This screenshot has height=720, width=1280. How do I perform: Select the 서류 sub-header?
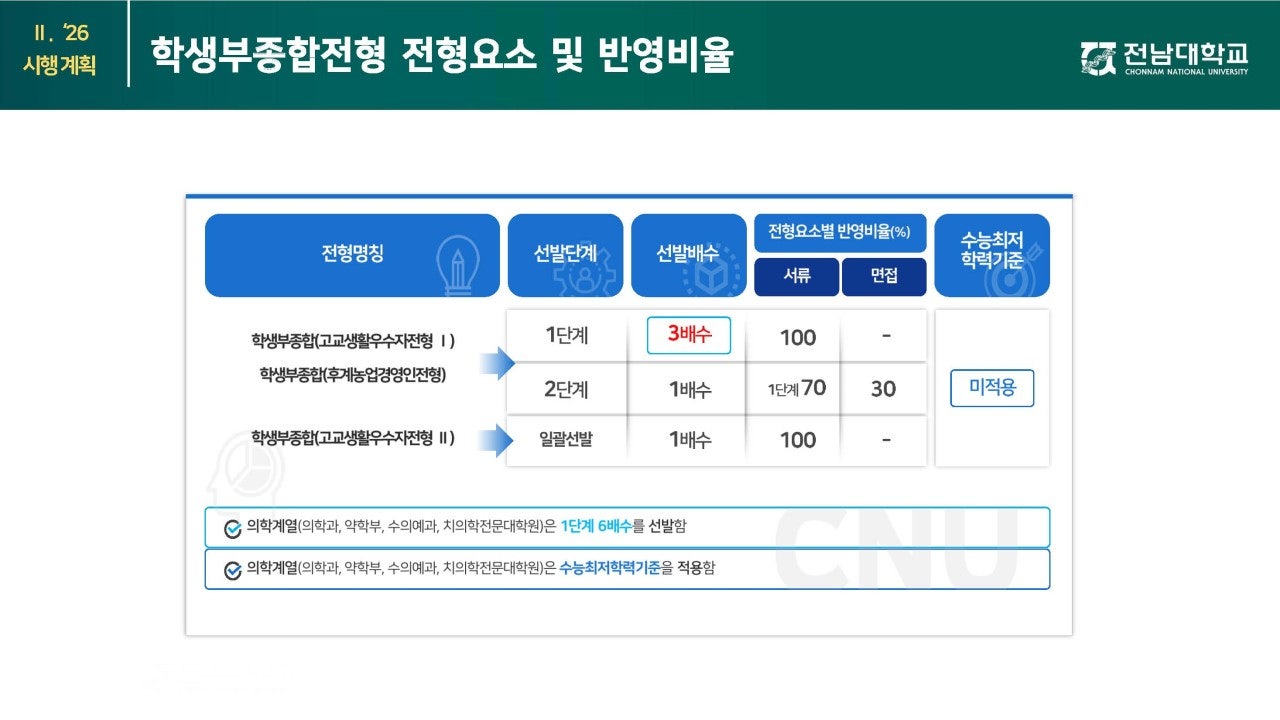797,277
